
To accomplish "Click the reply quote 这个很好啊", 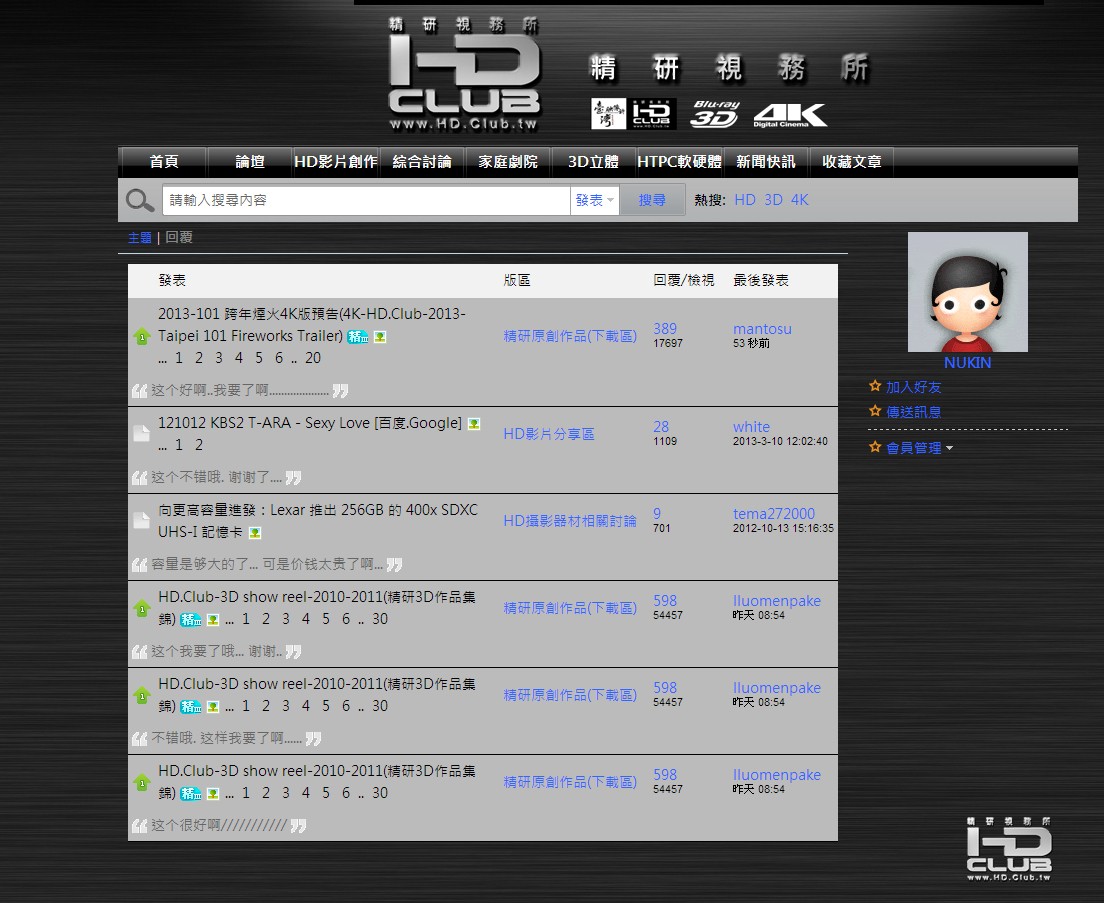I will pyautogui.click(x=219, y=825).
